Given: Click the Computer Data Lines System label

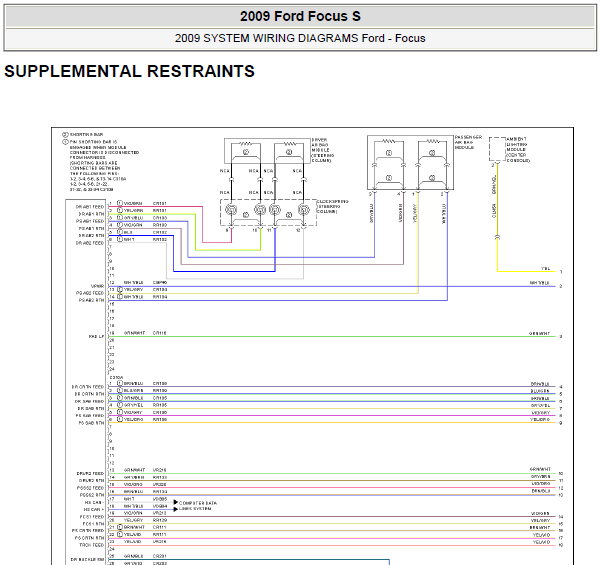Looking at the screenshot, I should (x=198, y=506).
